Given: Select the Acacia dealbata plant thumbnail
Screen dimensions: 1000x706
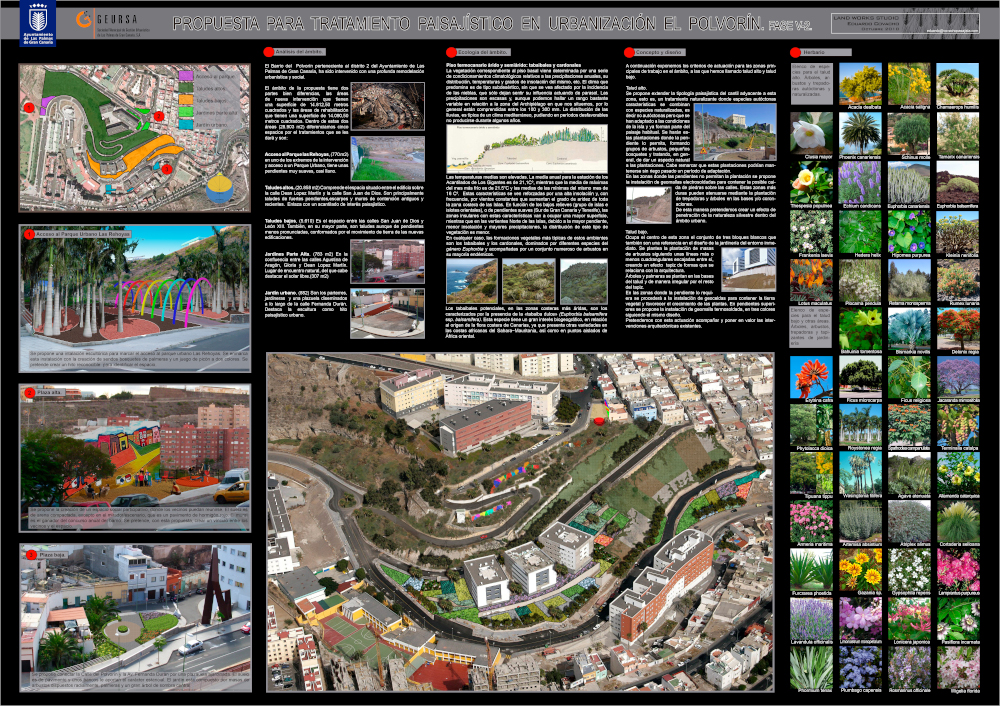Looking at the screenshot, I should [x=860, y=84].
